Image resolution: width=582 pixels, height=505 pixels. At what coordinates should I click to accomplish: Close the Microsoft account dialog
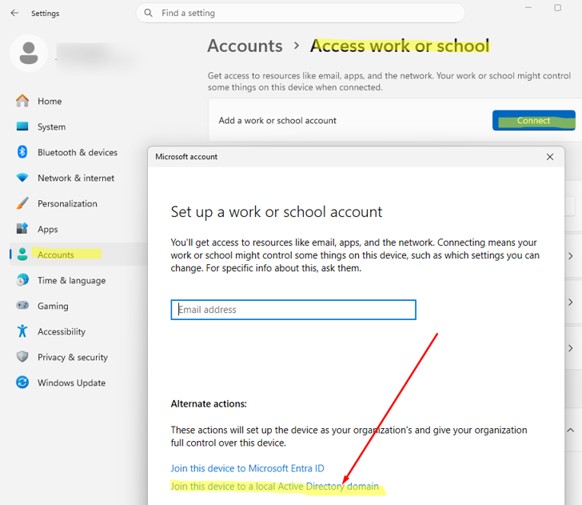(550, 157)
